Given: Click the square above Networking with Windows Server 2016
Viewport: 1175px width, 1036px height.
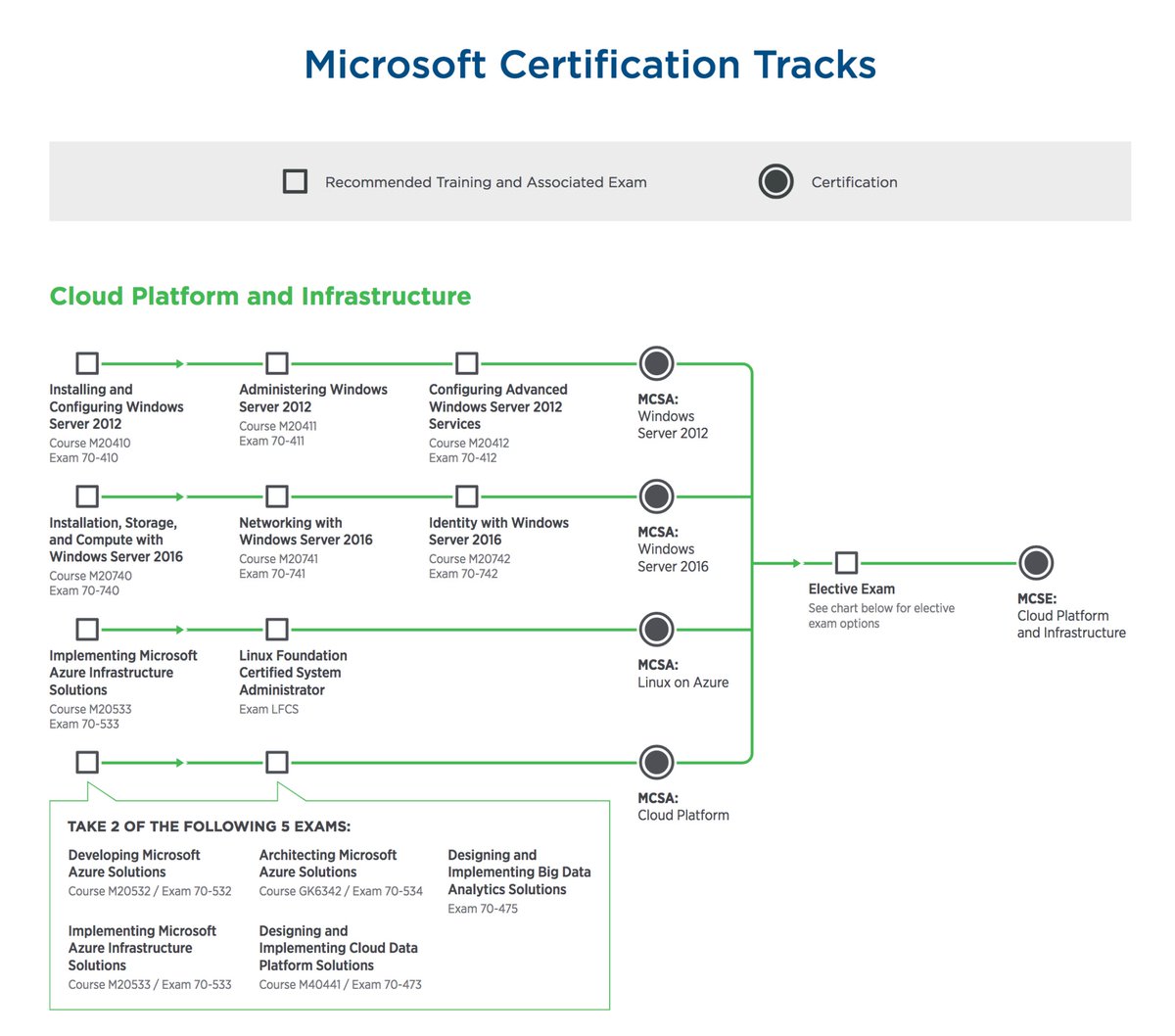Looking at the screenshot, I should [277, 496].
